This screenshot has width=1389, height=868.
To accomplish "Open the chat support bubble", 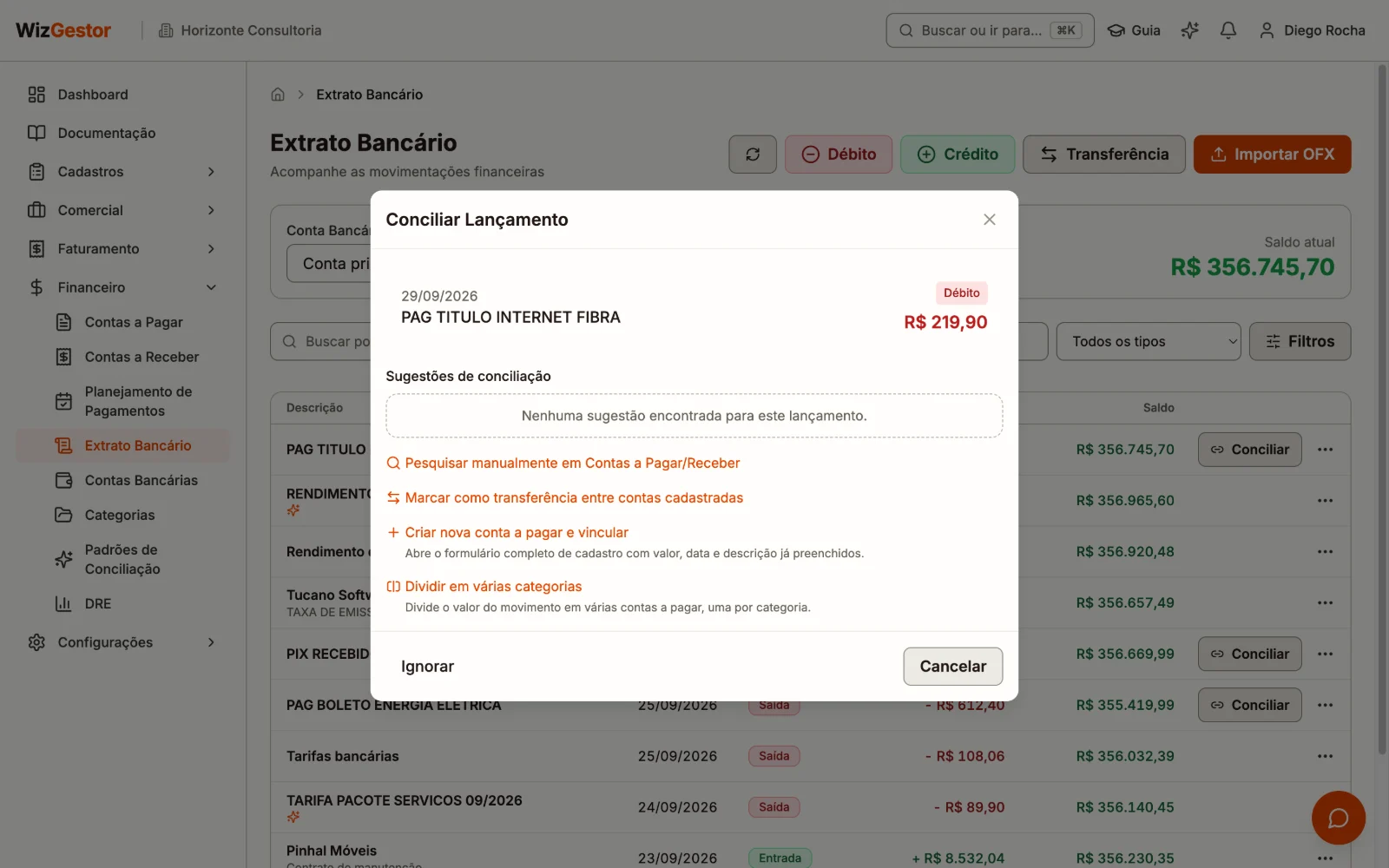I will point(1338,818).
